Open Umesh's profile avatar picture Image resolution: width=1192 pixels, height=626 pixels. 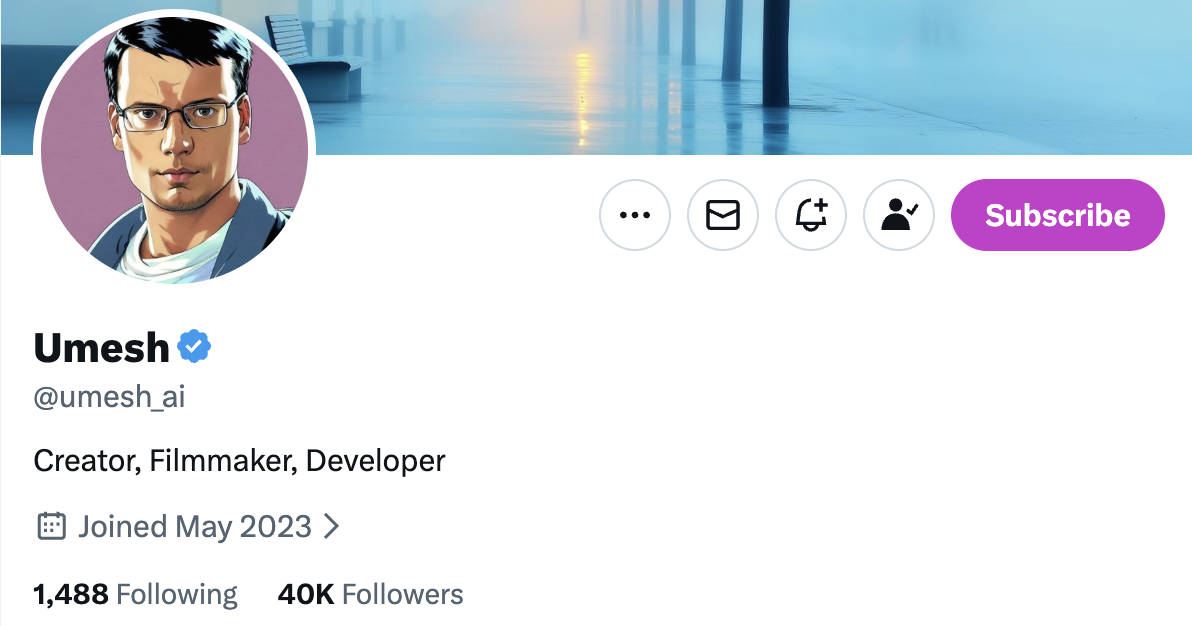point(175,150)
